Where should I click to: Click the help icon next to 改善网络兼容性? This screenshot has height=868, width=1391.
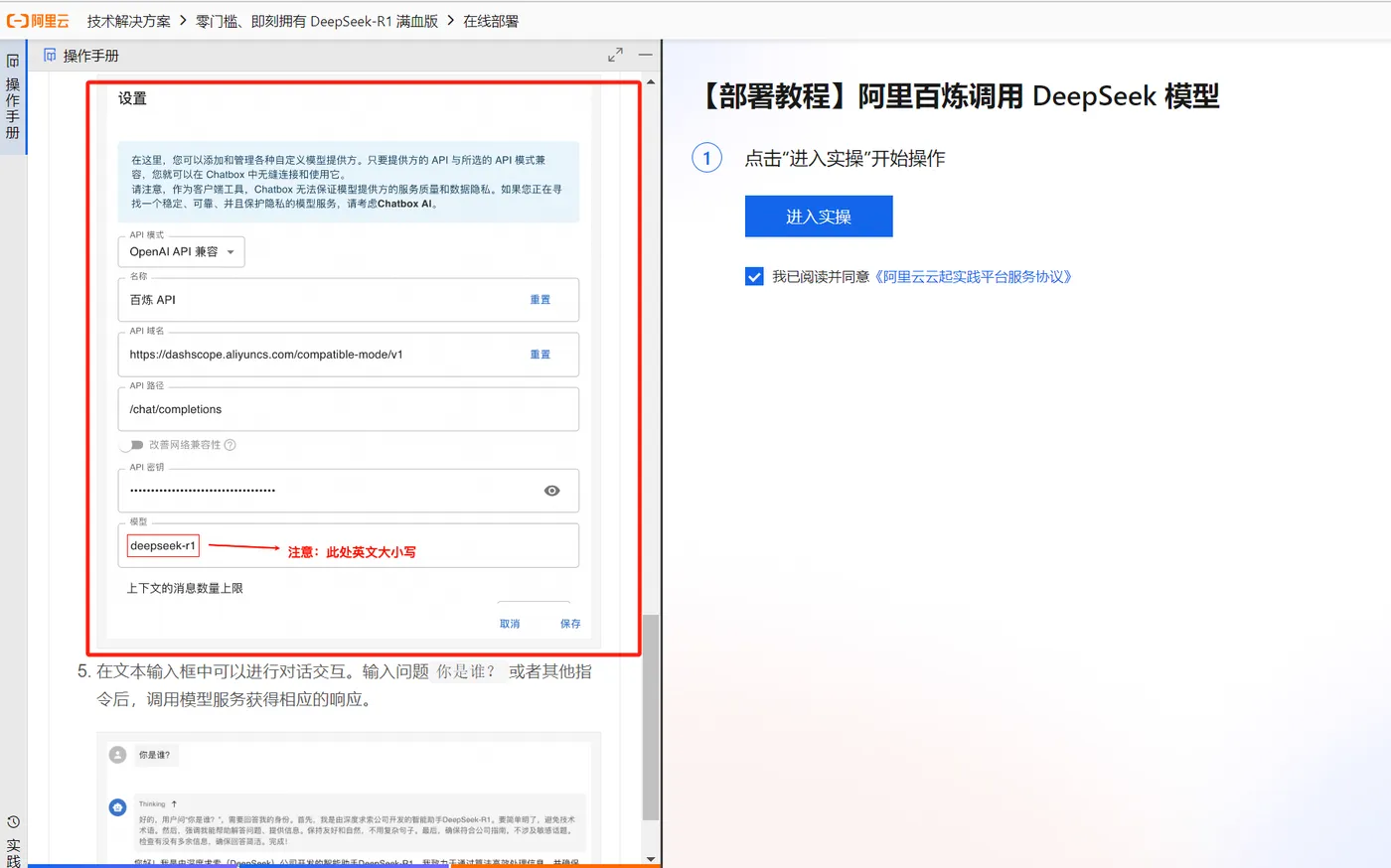tap(231, 445)
